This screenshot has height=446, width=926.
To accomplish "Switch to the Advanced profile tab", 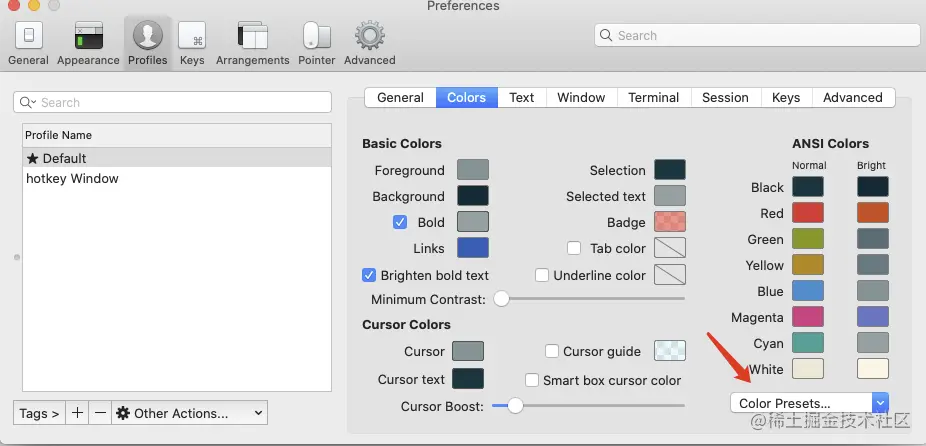I will click(853, 97).
